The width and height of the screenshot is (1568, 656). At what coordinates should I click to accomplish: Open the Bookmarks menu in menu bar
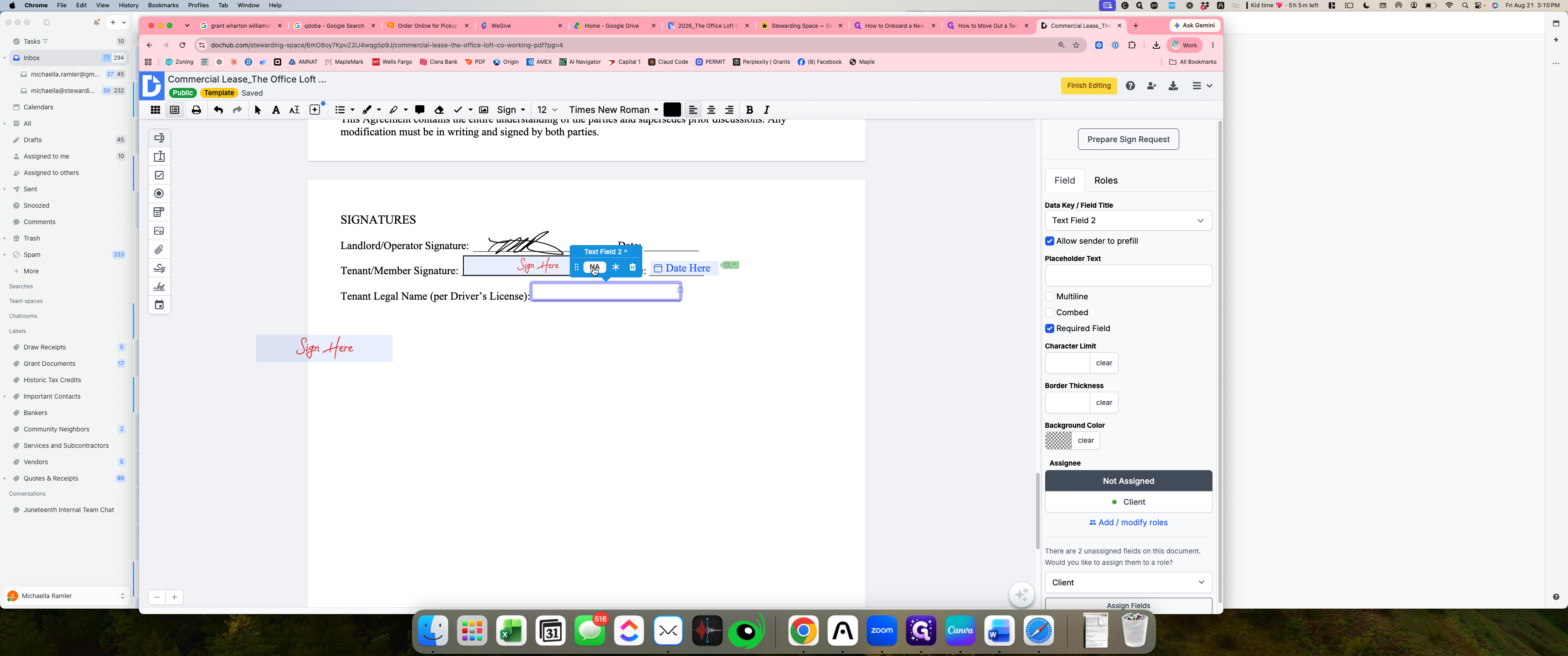click(x=163, y=5)
